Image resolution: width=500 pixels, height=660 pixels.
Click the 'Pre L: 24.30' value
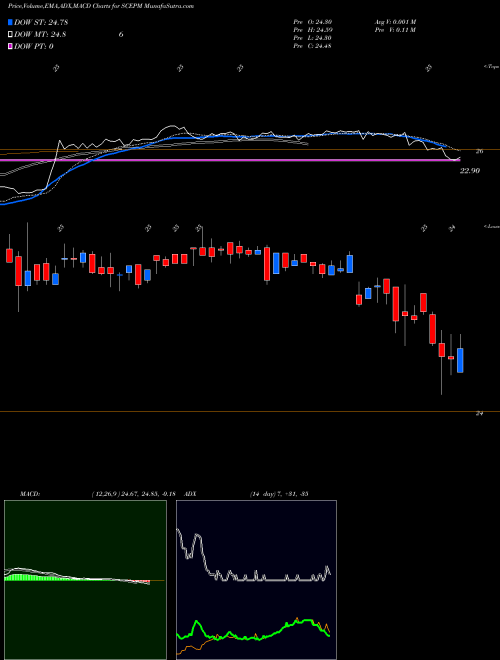pos(312,38)
